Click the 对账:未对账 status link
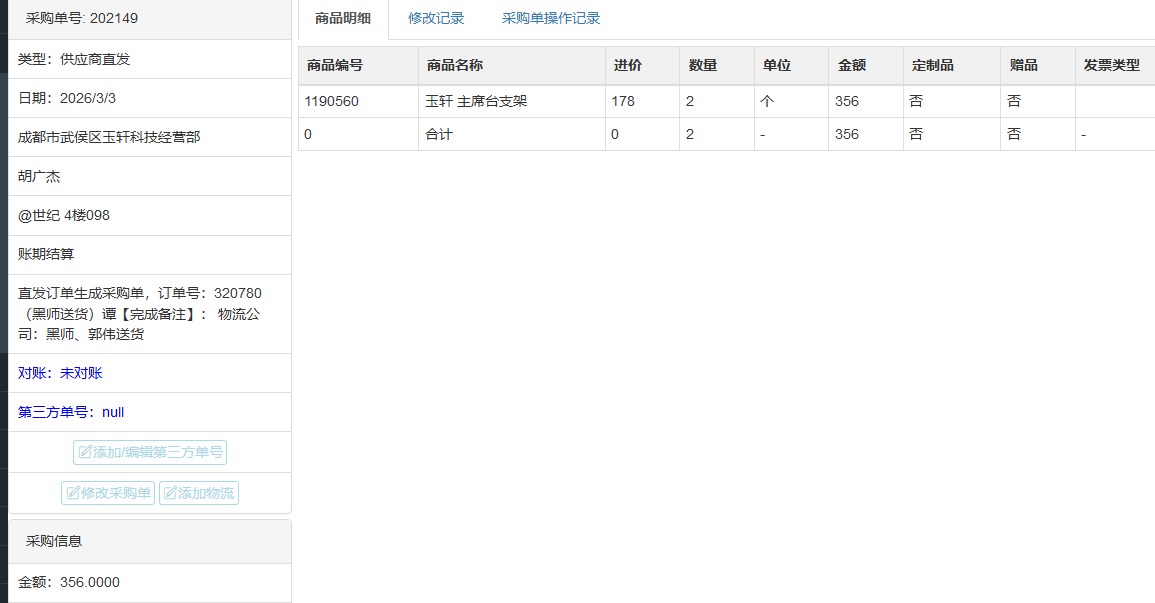Viewport: 1155px width, 603px height. (x=60, y=373)
